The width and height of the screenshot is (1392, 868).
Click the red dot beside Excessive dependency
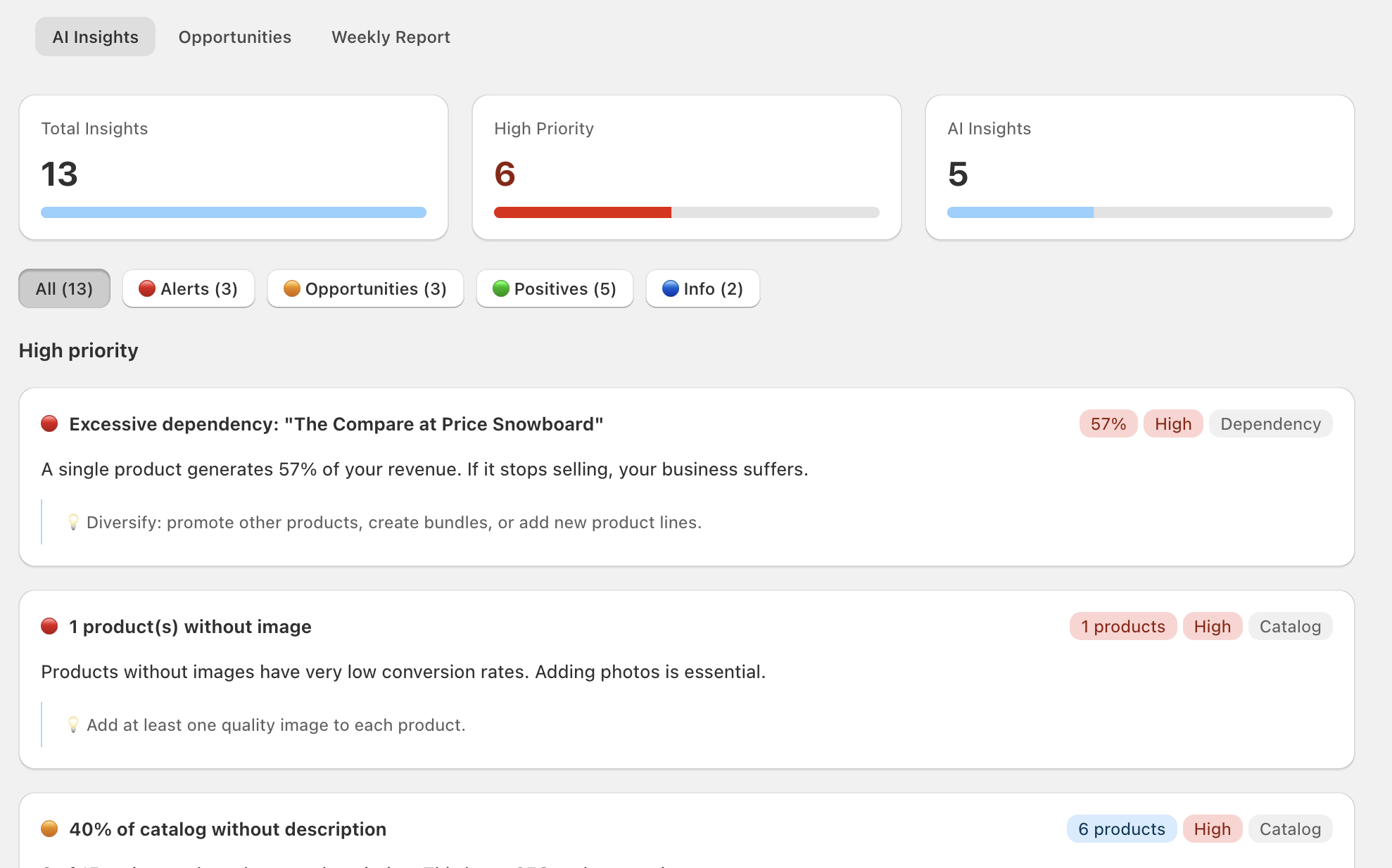(x=49, y=423)
